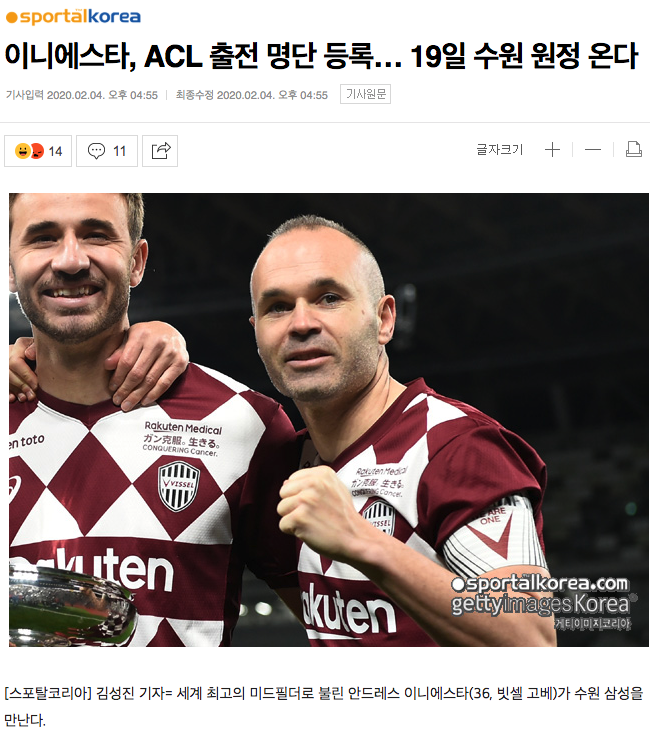Click the angry red emoji reaction
650x733 pixels.
point(37,151)
